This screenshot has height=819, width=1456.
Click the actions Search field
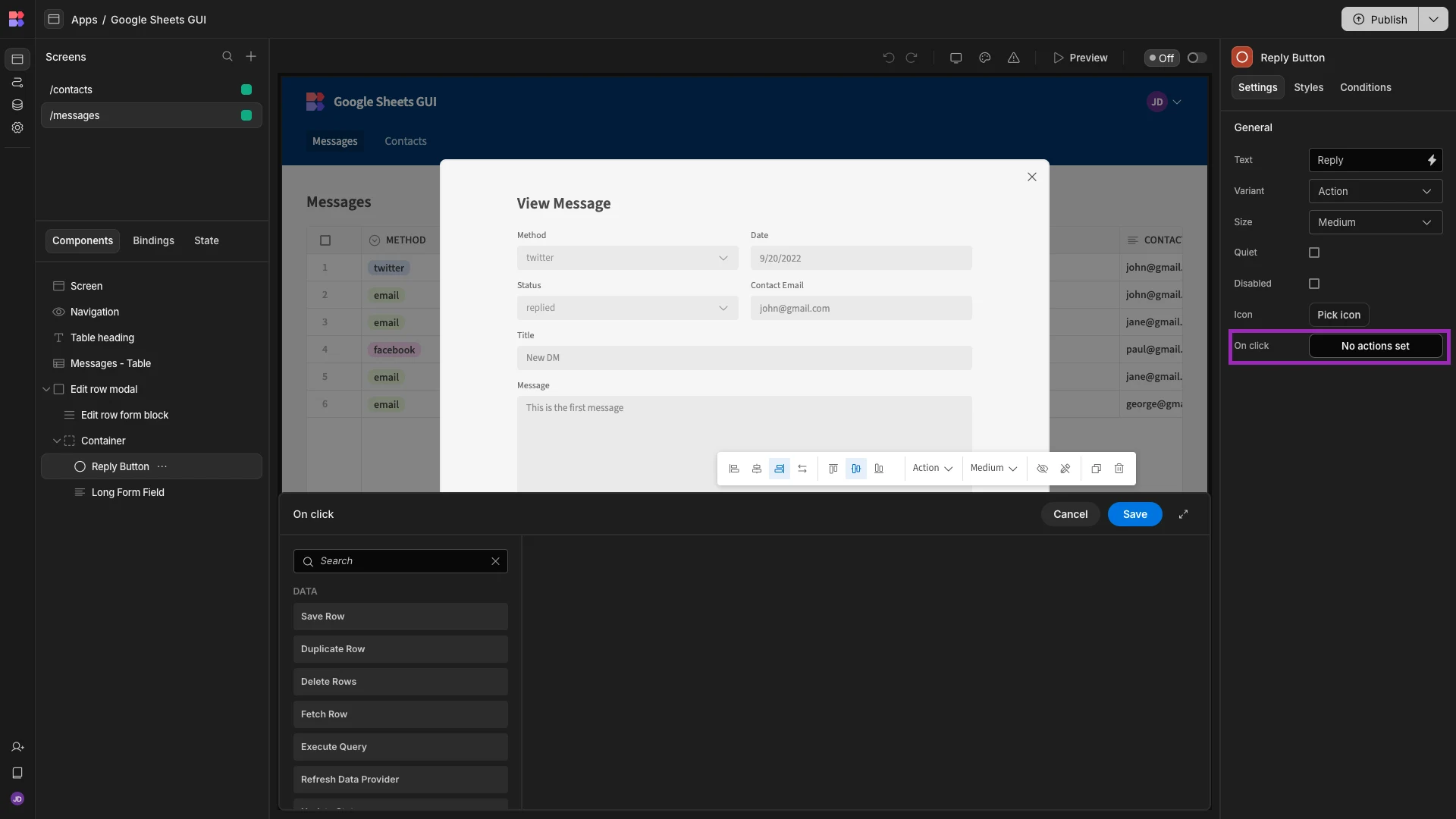[400, 561]
